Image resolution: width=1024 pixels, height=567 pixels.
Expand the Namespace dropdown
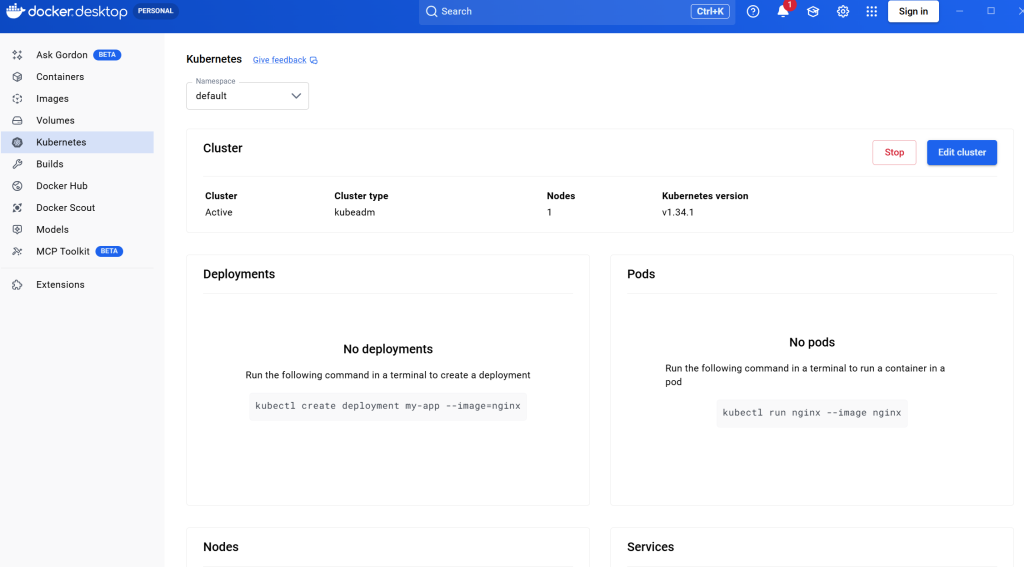[247, 96]
